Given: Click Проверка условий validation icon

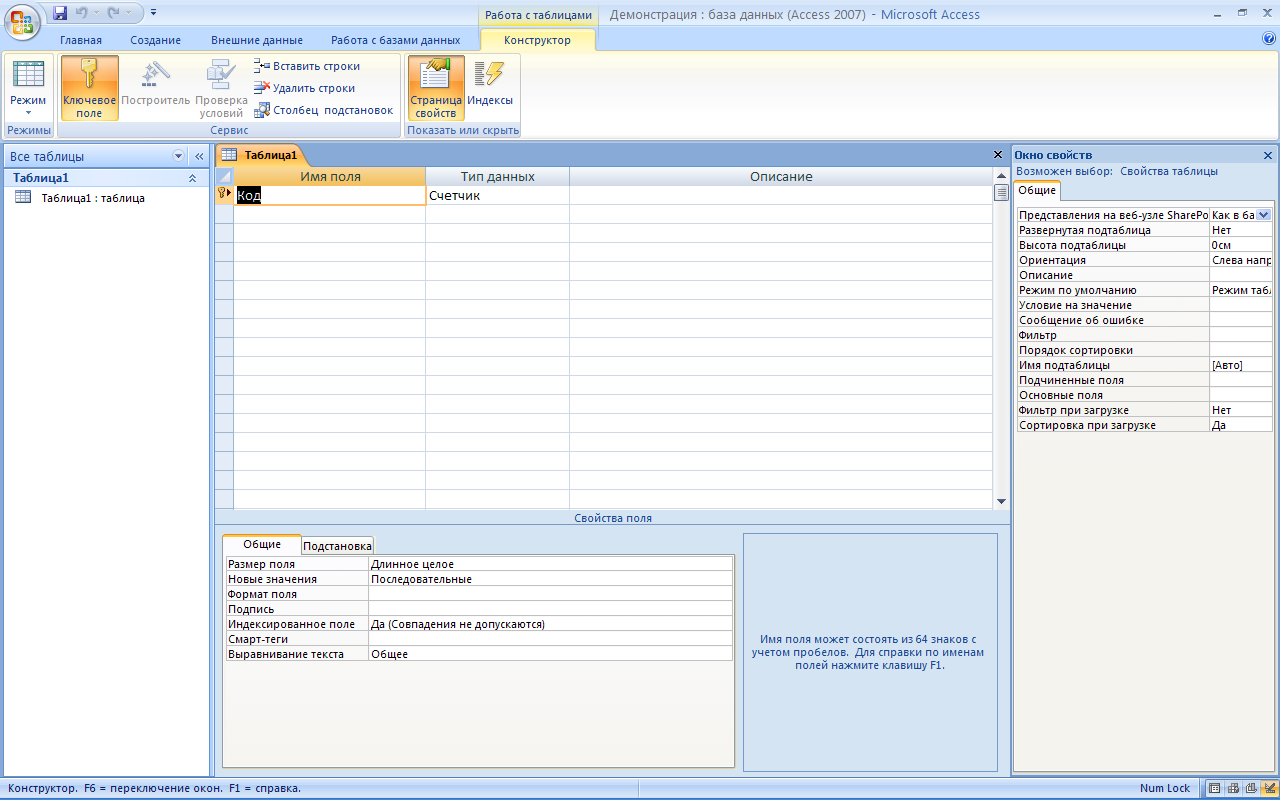Looking at the screenshot, I should (x=221, y=88).
